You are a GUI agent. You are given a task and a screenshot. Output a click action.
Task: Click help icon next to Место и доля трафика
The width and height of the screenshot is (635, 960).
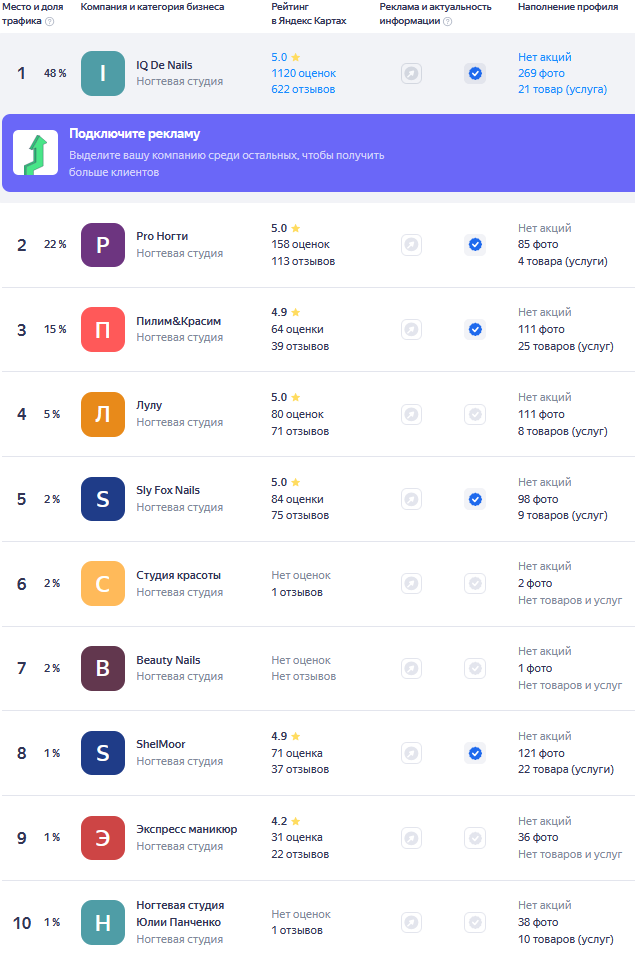pos(50,21)
